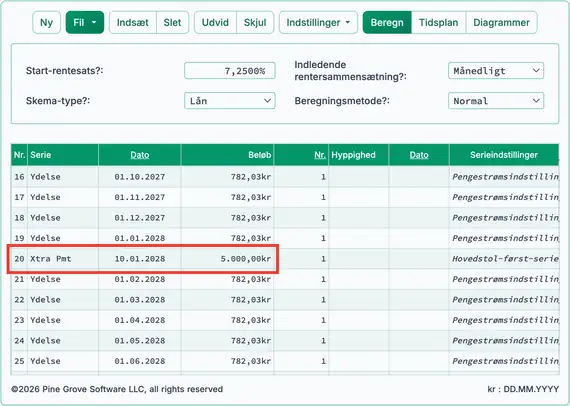Click the 782,03kr amount in row 22

click(228, 300)
